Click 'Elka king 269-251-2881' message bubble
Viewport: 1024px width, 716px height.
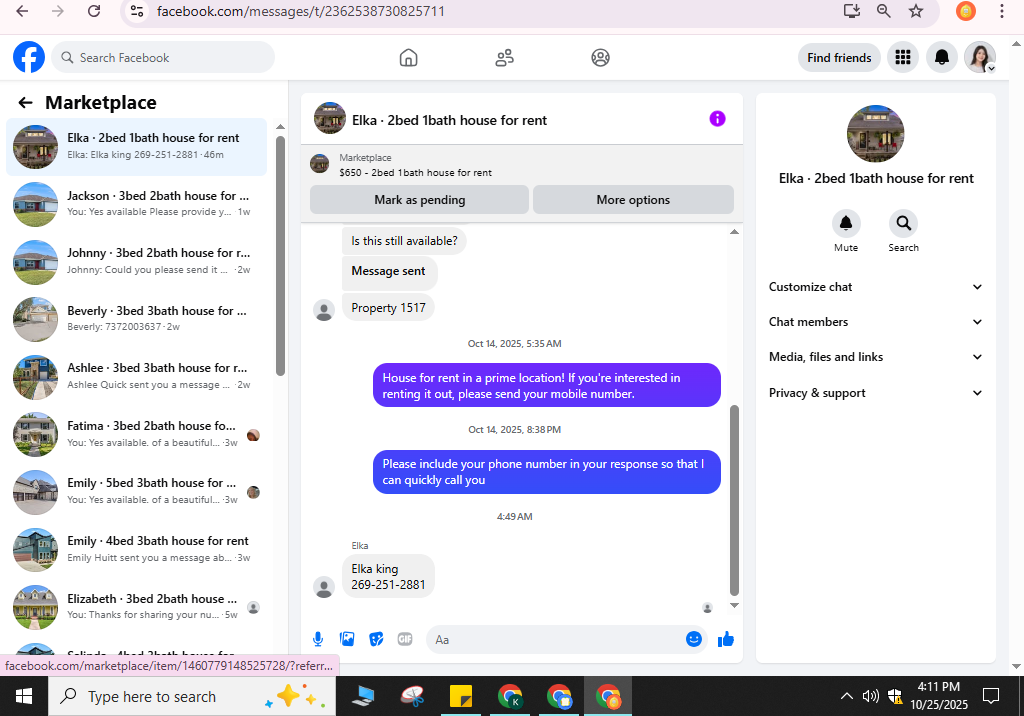tap(388, 576)
